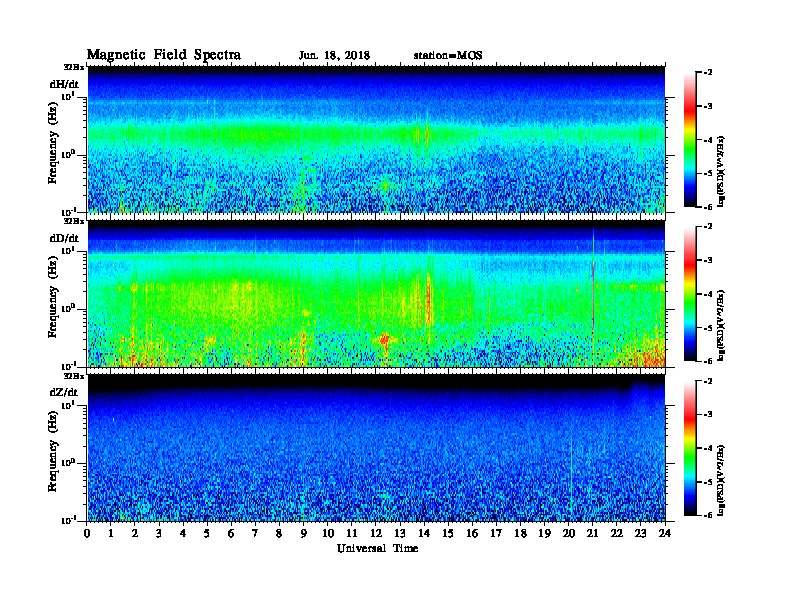The width and height of the screenshot is (792, 612).
Task: Click the color bar beside the dD/dt panel
Action: 690,293
